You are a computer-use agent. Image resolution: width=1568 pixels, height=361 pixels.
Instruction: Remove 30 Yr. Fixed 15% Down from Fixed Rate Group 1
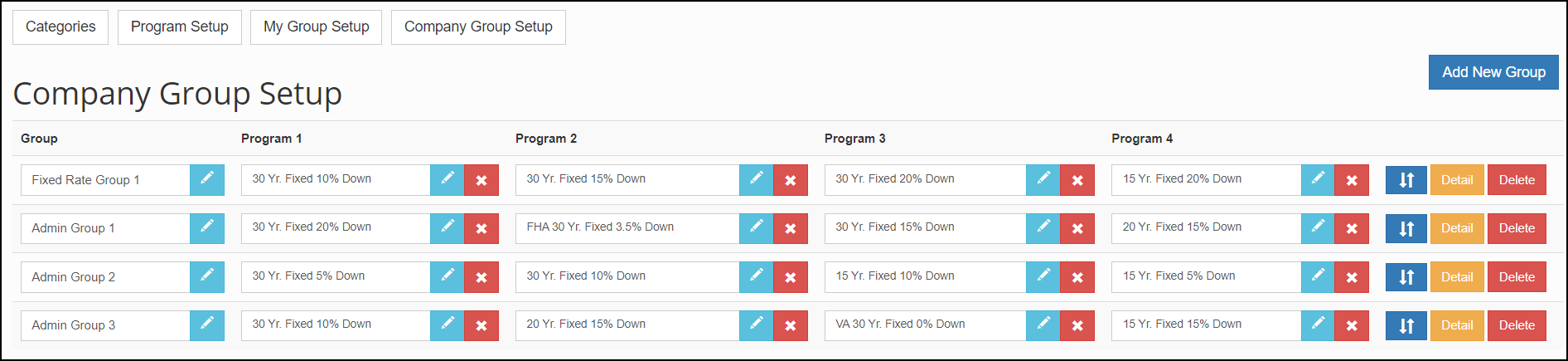point(791,180)
